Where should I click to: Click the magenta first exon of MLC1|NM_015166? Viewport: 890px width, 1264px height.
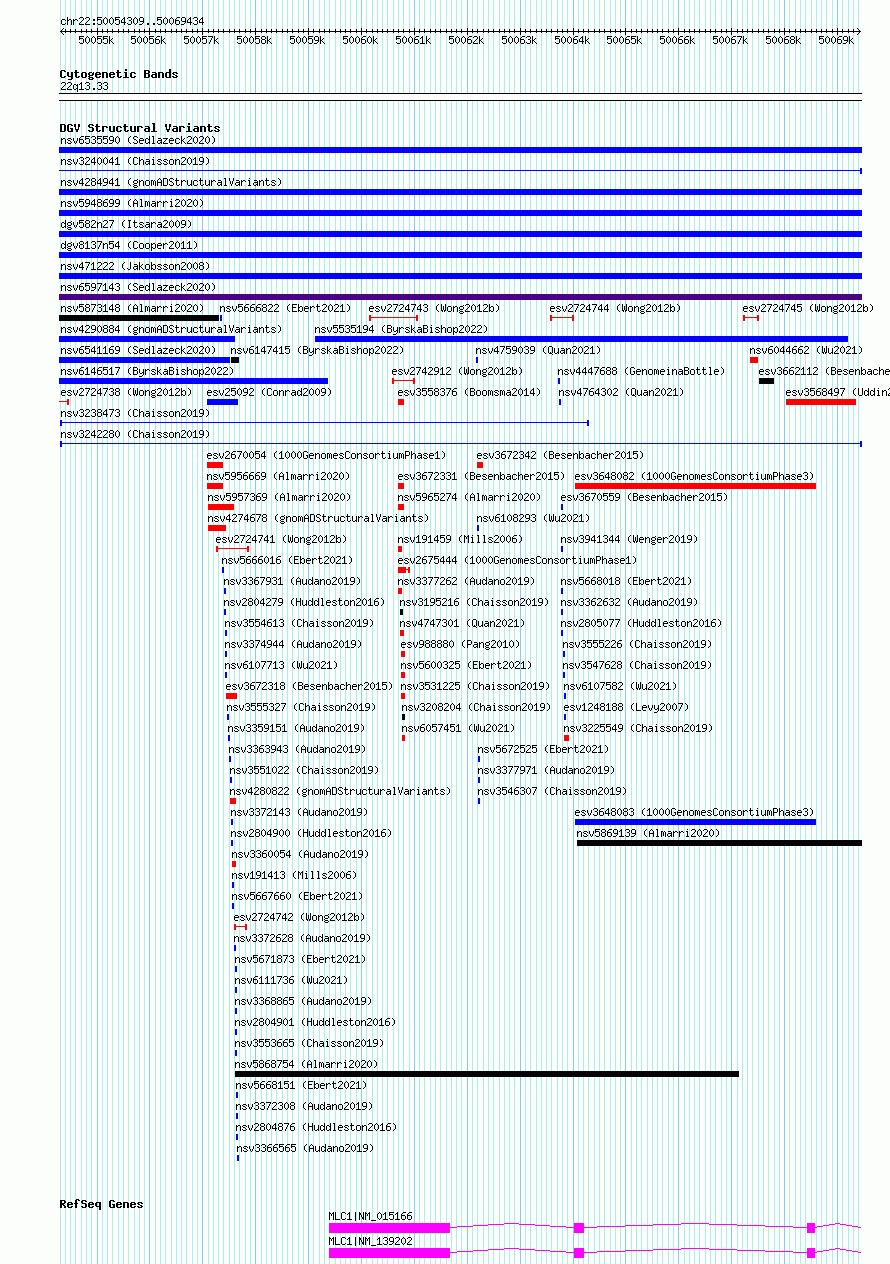390,1227
